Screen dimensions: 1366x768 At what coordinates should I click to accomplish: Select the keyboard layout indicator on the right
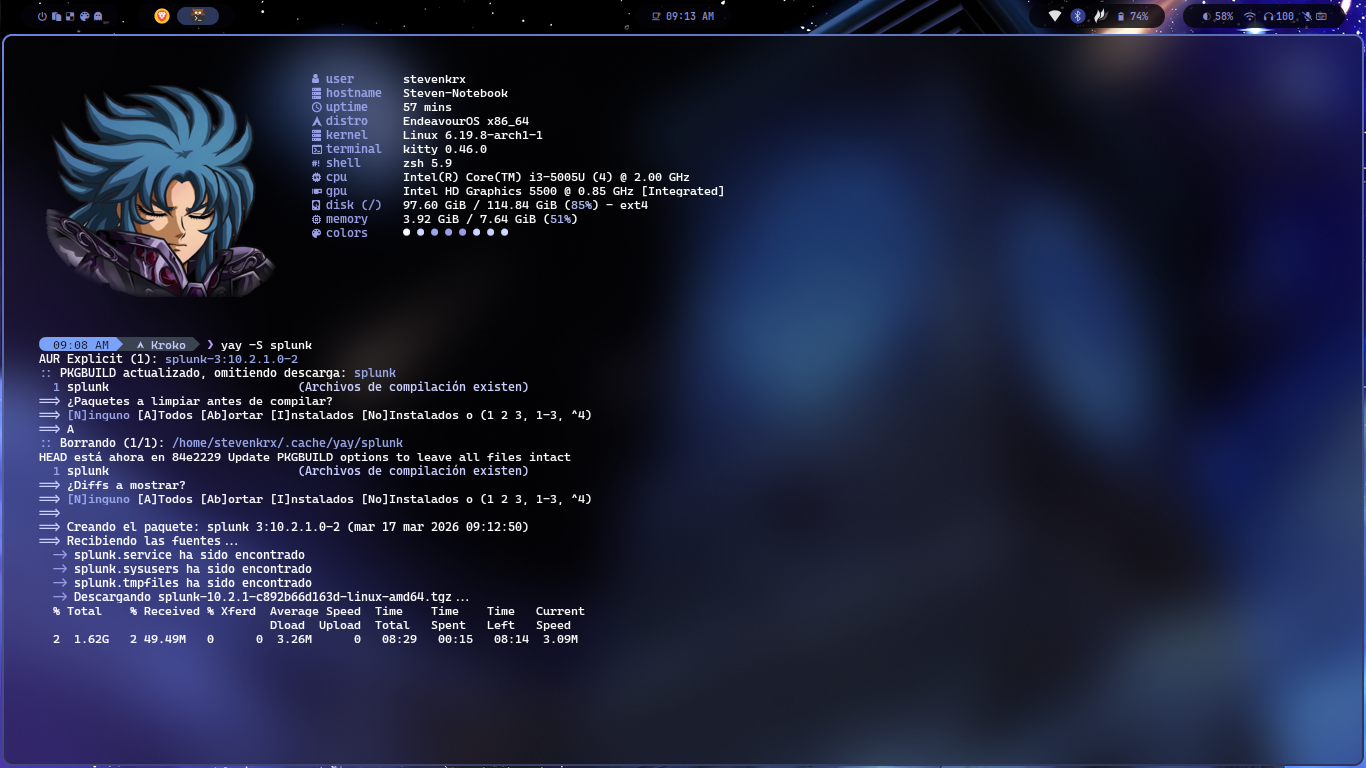click(1320, 16)
